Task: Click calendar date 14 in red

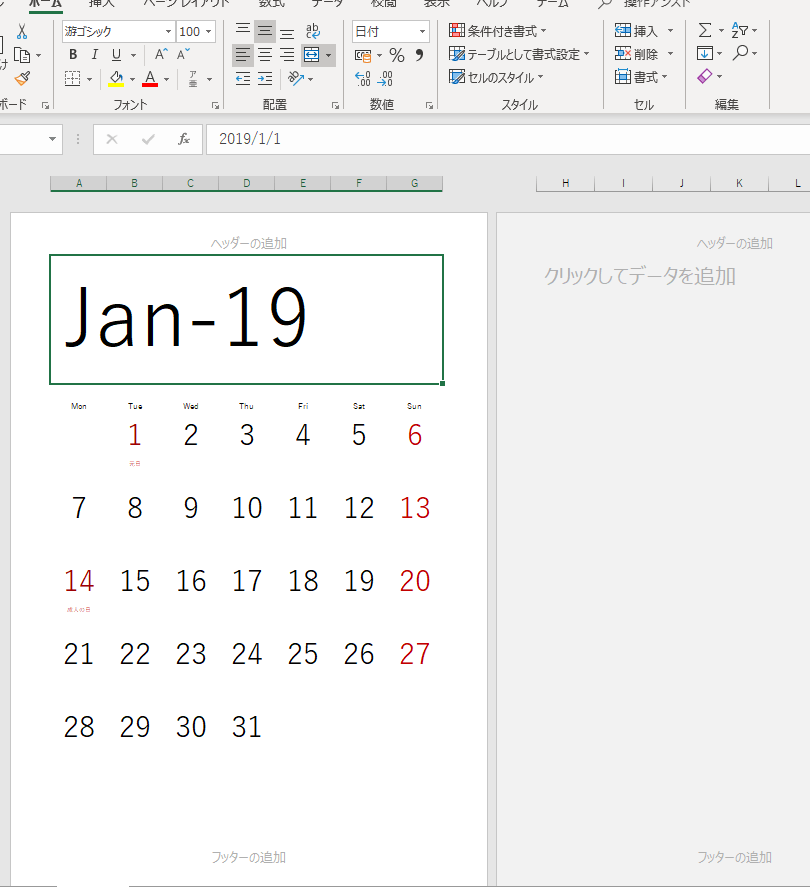Action: 79,581
